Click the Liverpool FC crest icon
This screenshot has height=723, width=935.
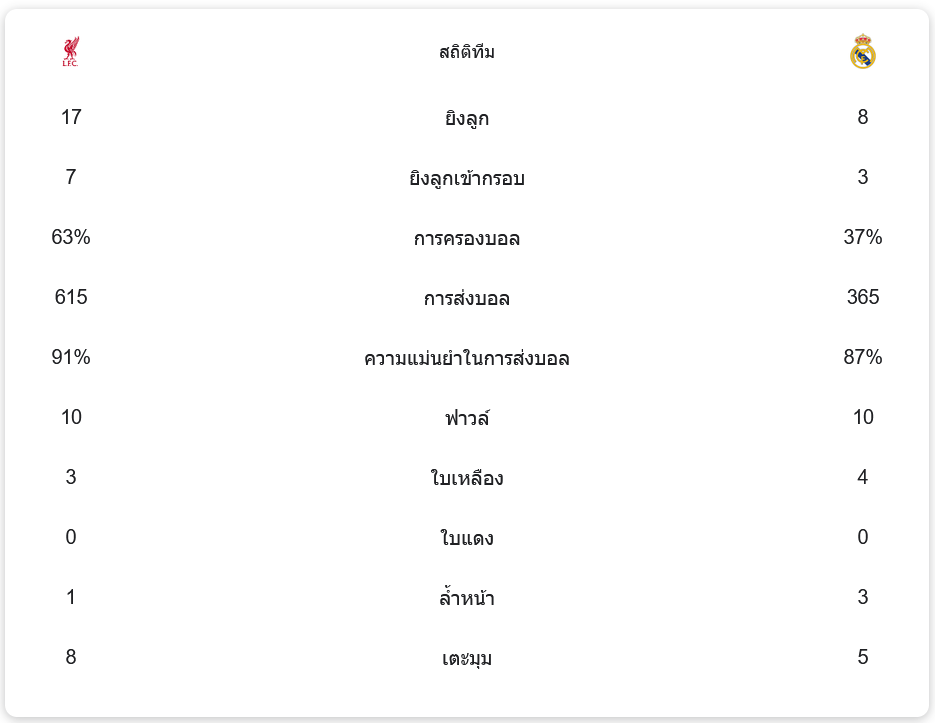tap(70, 52)
